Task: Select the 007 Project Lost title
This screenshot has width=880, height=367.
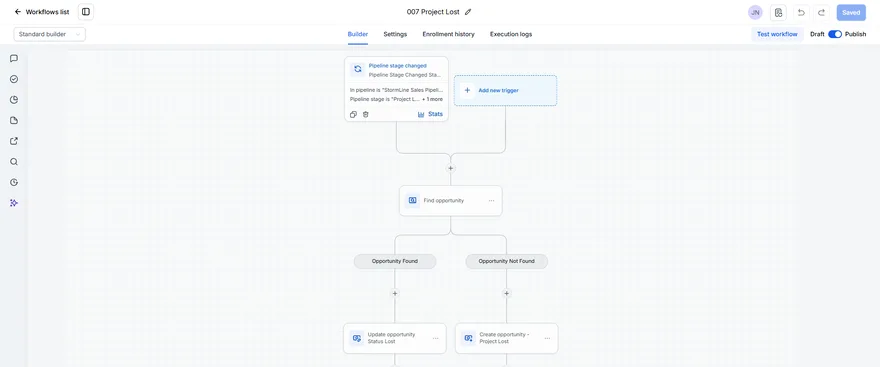Action: tap(433, 12)
